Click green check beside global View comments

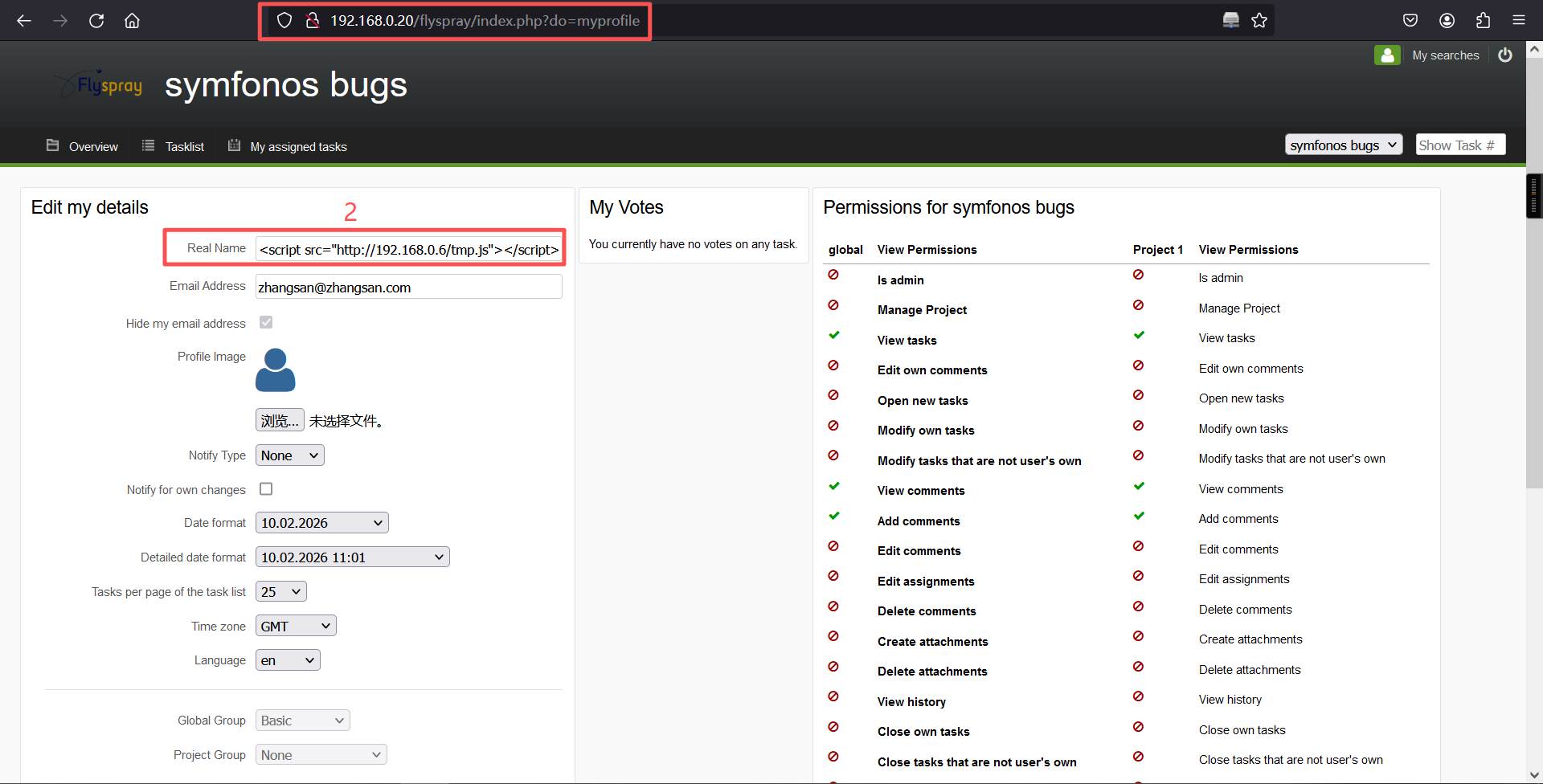(x=834, y=486)
